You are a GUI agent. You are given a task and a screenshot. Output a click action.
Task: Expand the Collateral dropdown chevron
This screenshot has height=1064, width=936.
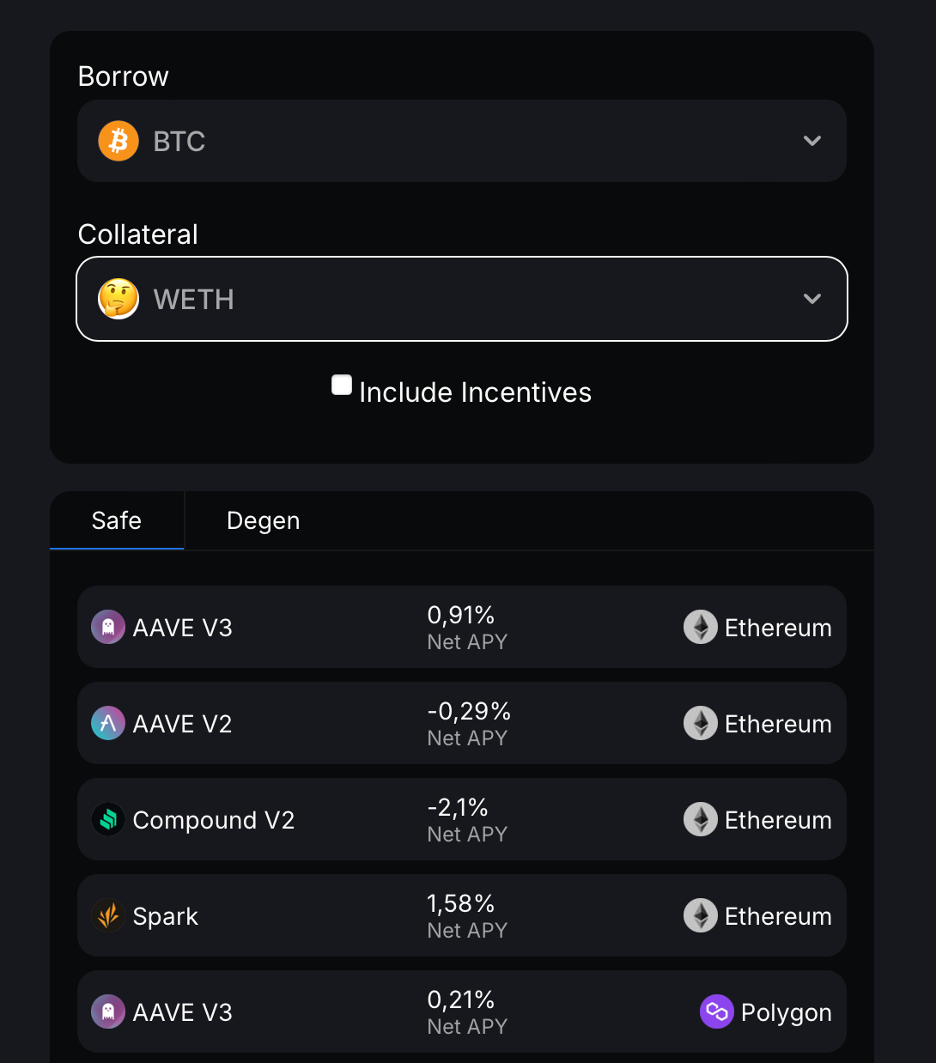point(812,299)
